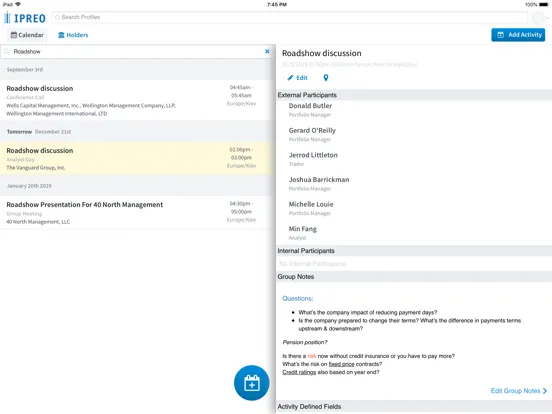This screenshot has height=414, width=552.
Task: Click the search magnifier icon beside Roadshow
Action: click(x=7, y=51)
